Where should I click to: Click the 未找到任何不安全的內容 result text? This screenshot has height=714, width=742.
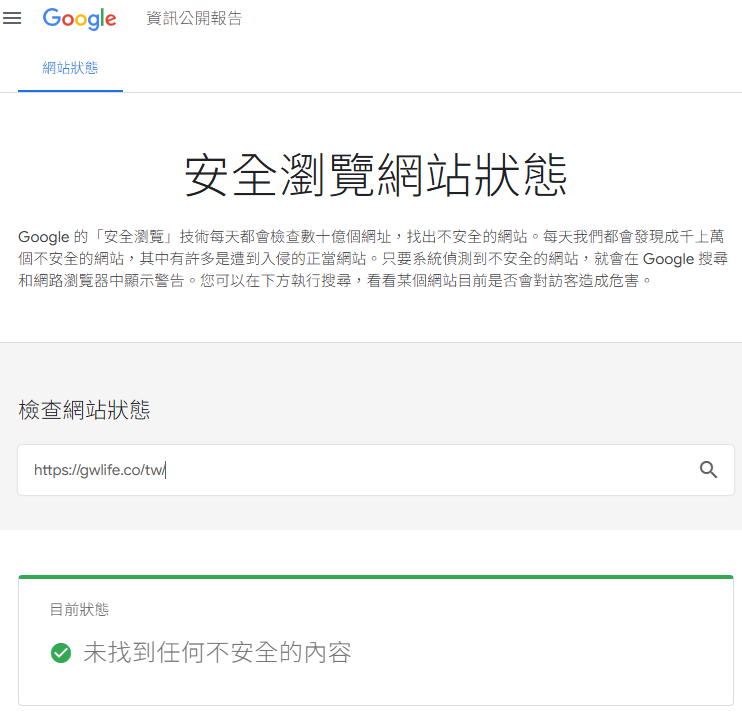[x=217, y=653]
